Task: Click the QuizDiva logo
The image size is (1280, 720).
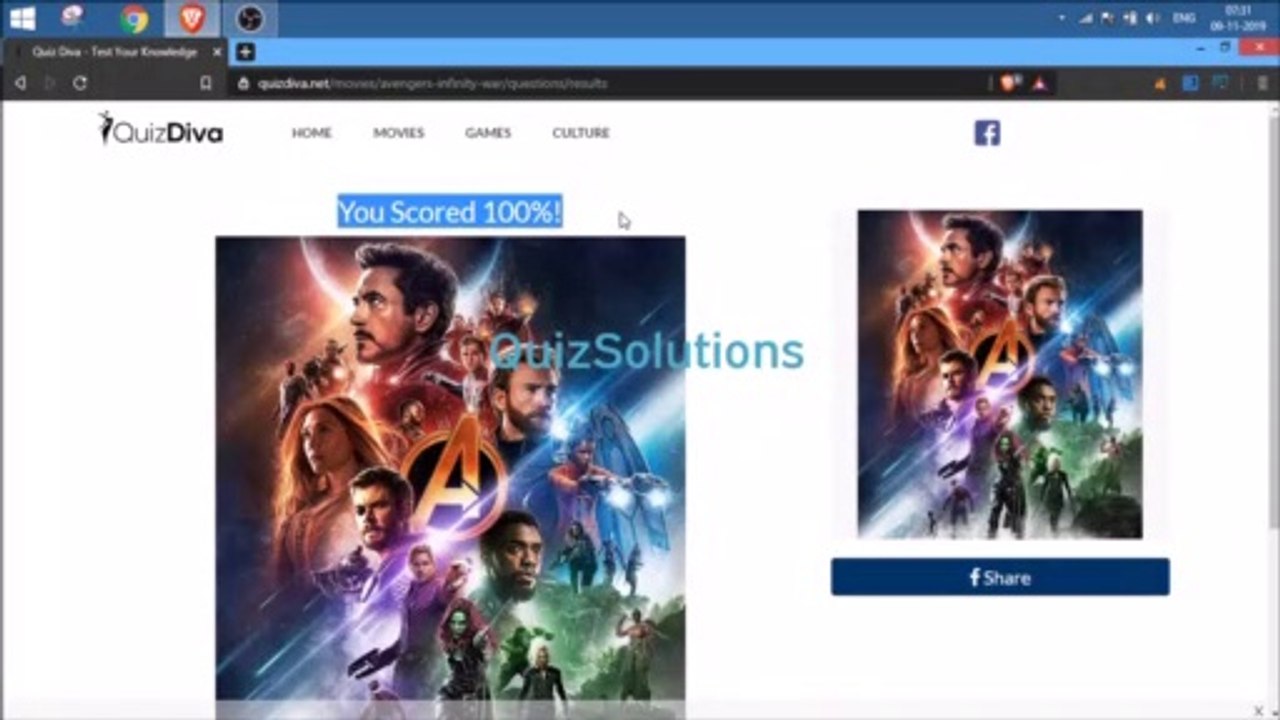Action: click(x=160, y=130)
